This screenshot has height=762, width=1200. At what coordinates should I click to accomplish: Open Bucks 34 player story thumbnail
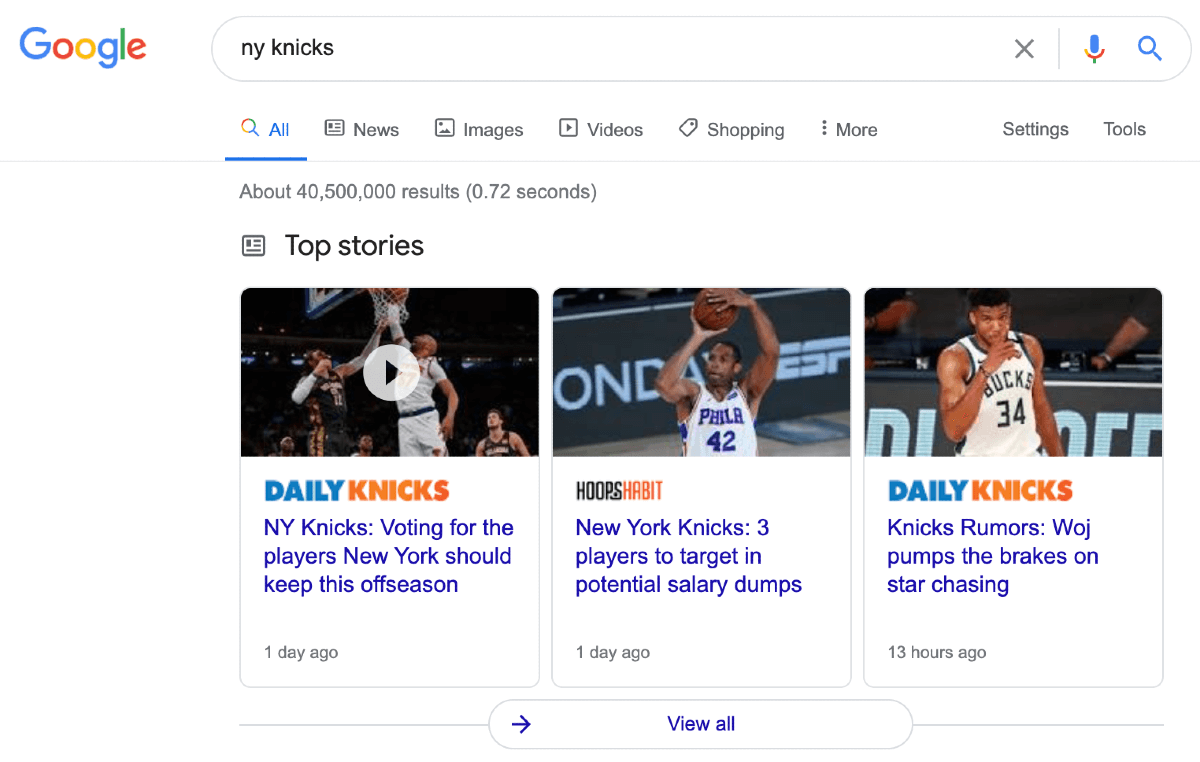click(x=1013, y=372)
